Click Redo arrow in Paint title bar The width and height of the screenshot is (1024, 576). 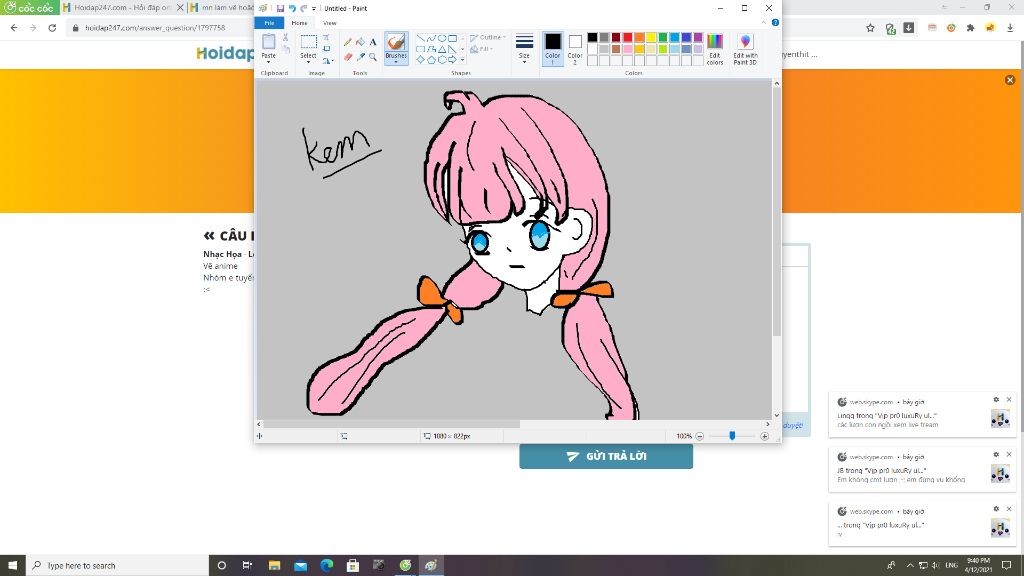[303, 8]
